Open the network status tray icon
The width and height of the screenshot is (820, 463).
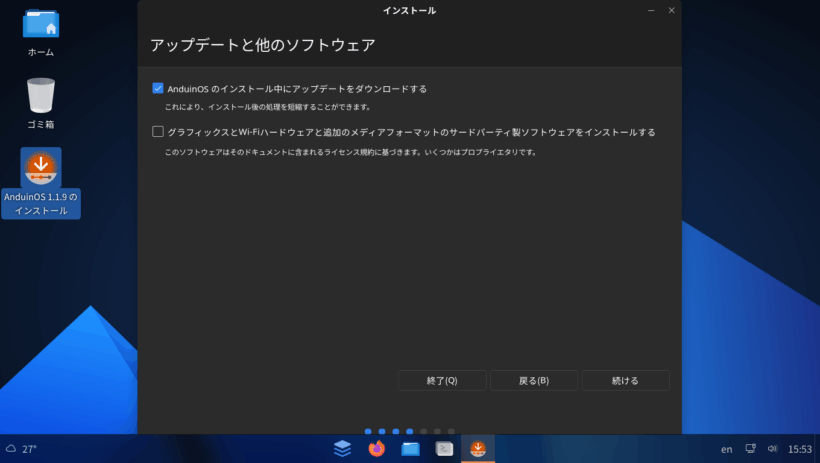coord(750,449)
